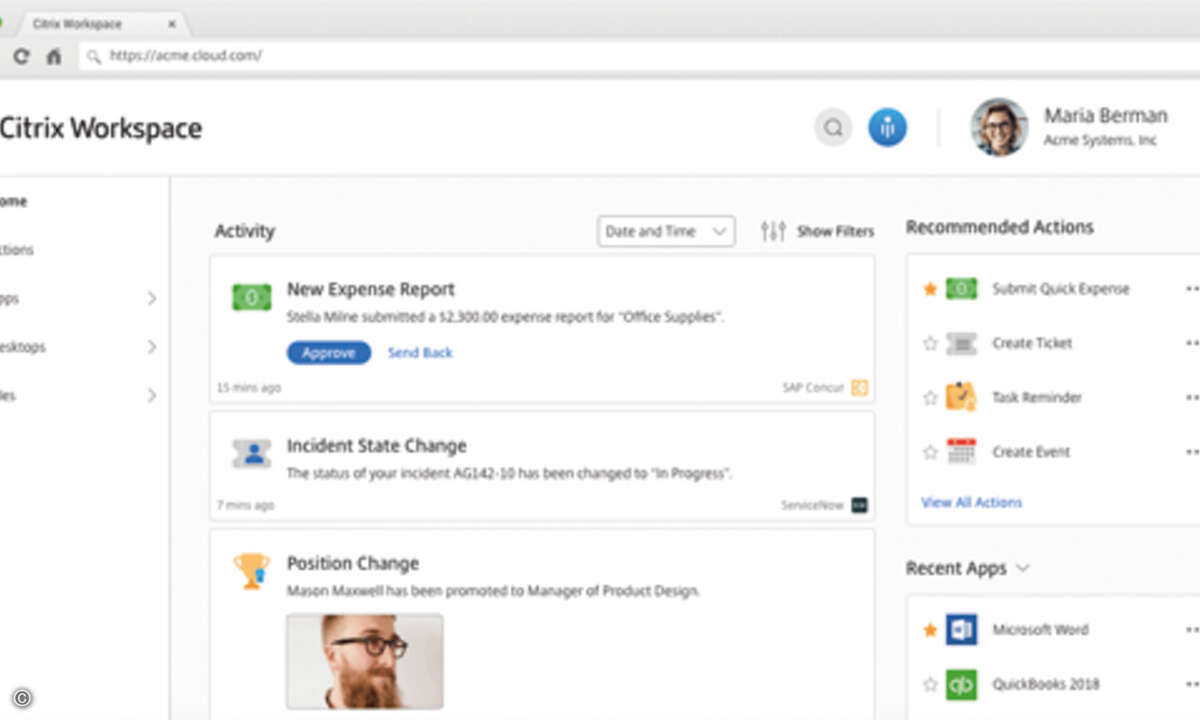Unfavorite Submit Quick Expense using its star
1200x720 pixels.
click(930, 289)
